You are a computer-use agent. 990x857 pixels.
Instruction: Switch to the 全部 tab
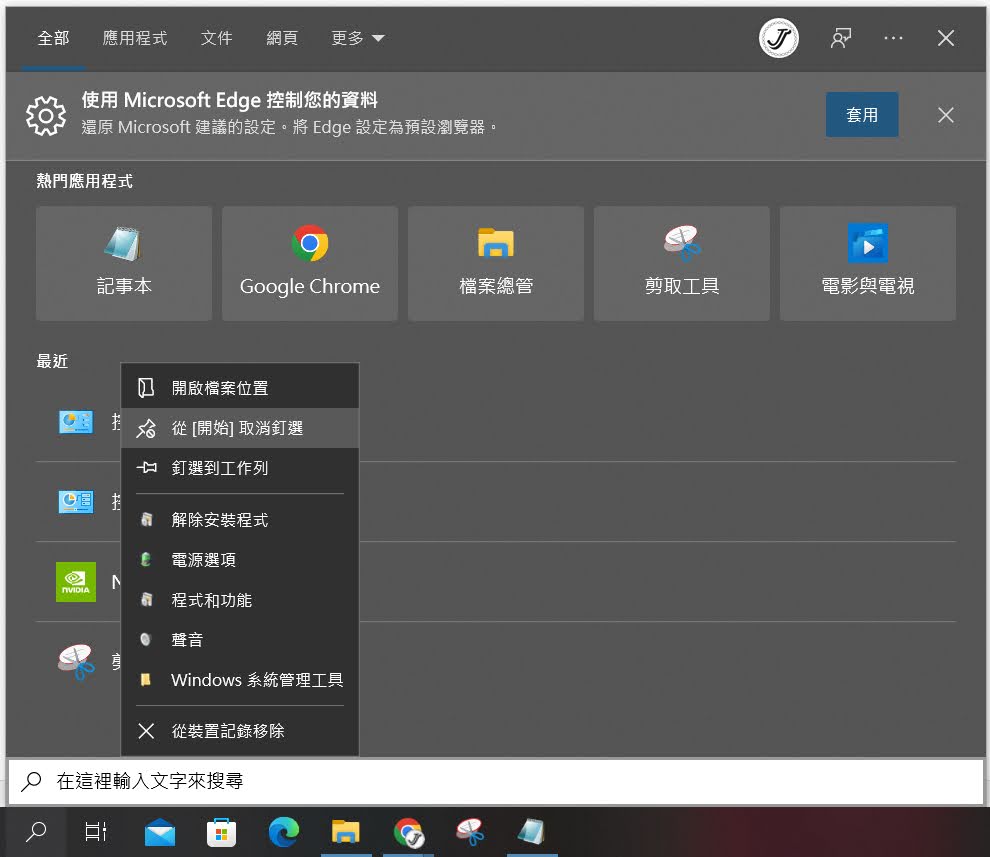pos(53,38)
